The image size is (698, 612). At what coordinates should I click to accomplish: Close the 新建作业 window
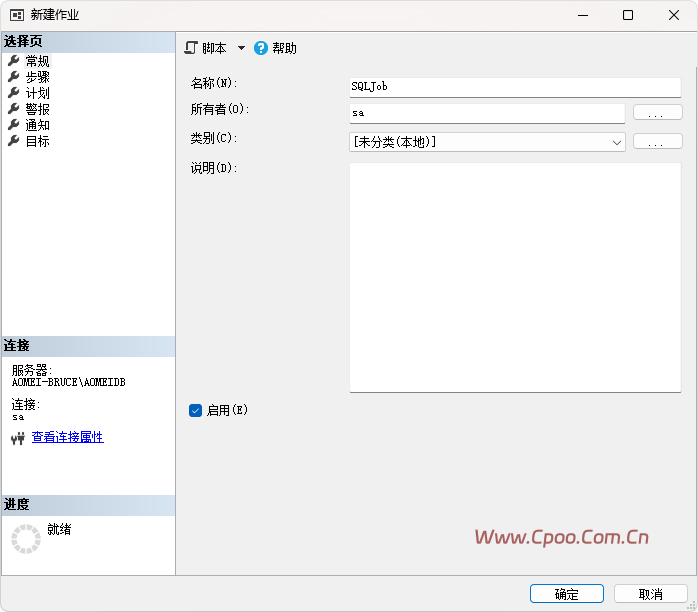(x=674, y=15)
